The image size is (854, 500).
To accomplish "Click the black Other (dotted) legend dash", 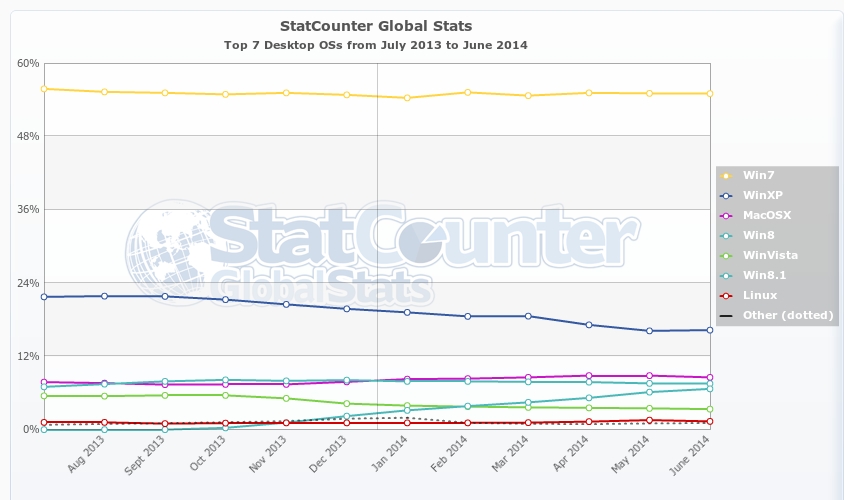I will click(x=726, y=316).
